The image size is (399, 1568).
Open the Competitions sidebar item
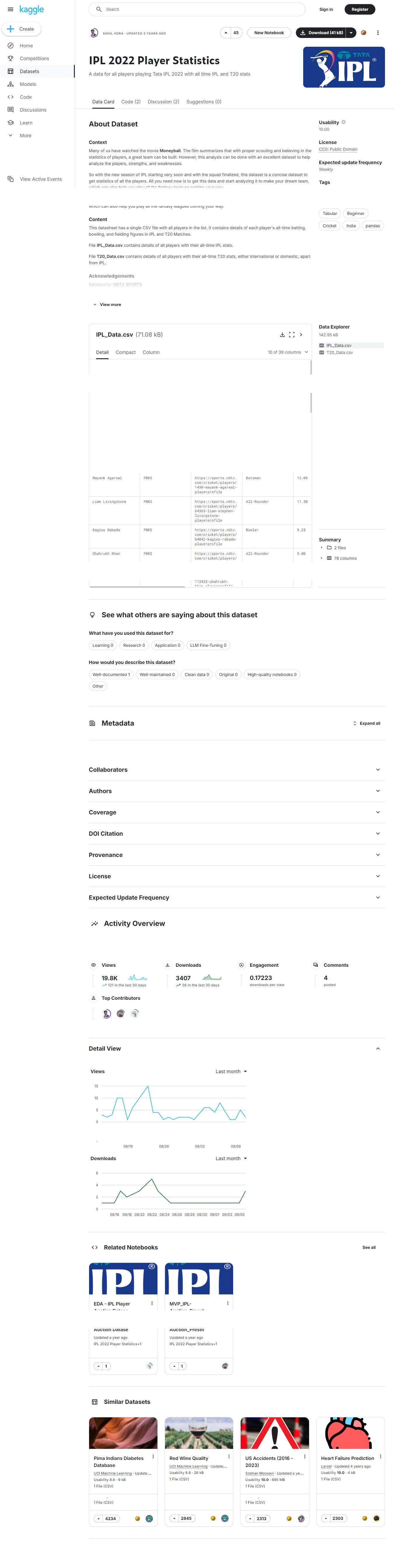[34, 58]
